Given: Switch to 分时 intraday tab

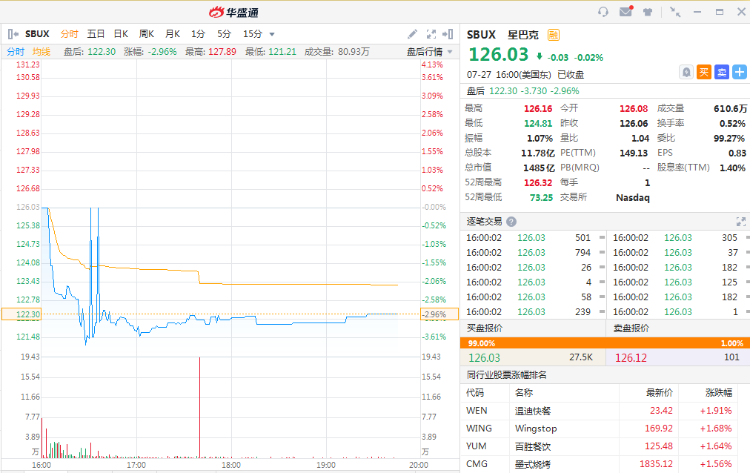Looking at the screenshot, I should click(x=69, y=34).
